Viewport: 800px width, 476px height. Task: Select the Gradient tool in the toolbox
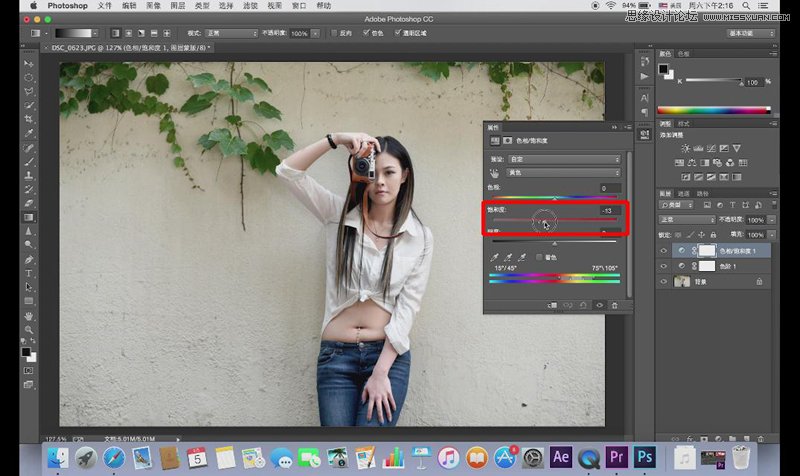point(29,217)
